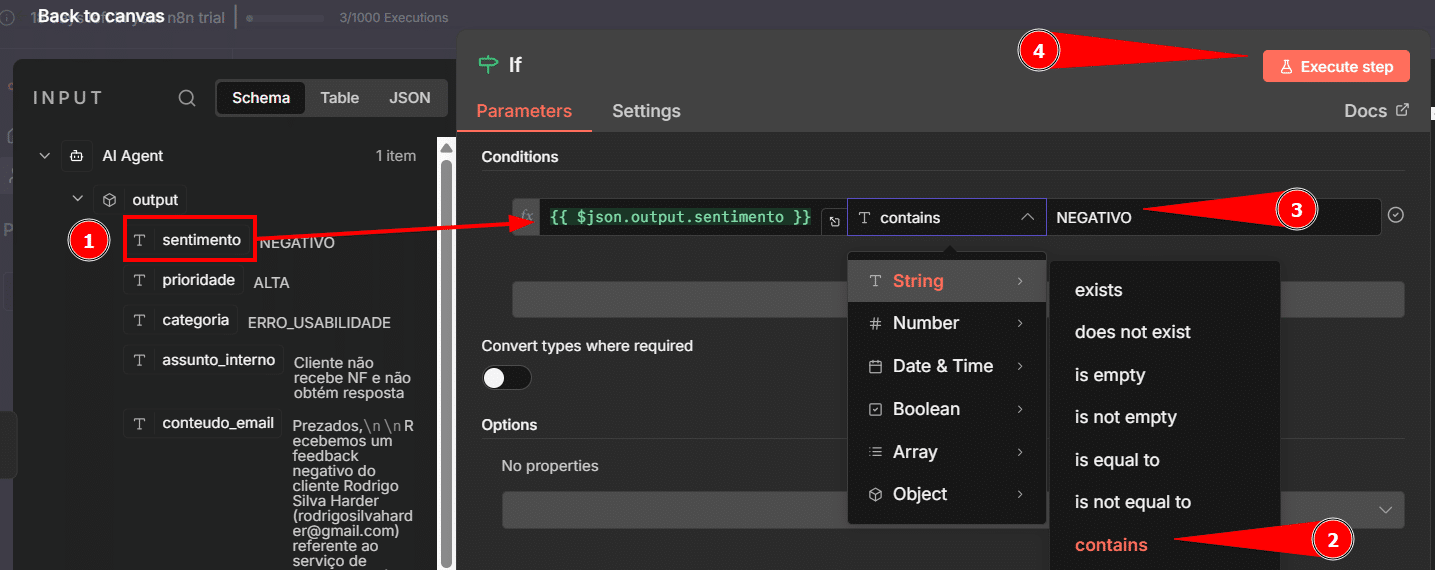Open the Docs link
The image size is (1435, 570).
click(1376, 110)
